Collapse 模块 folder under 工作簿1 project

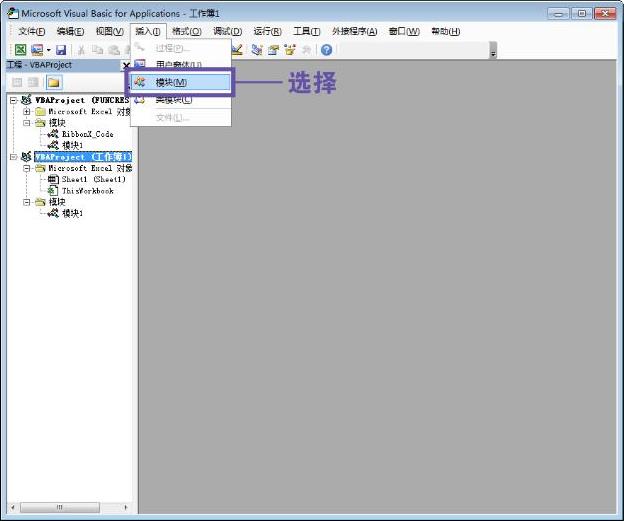26,202
